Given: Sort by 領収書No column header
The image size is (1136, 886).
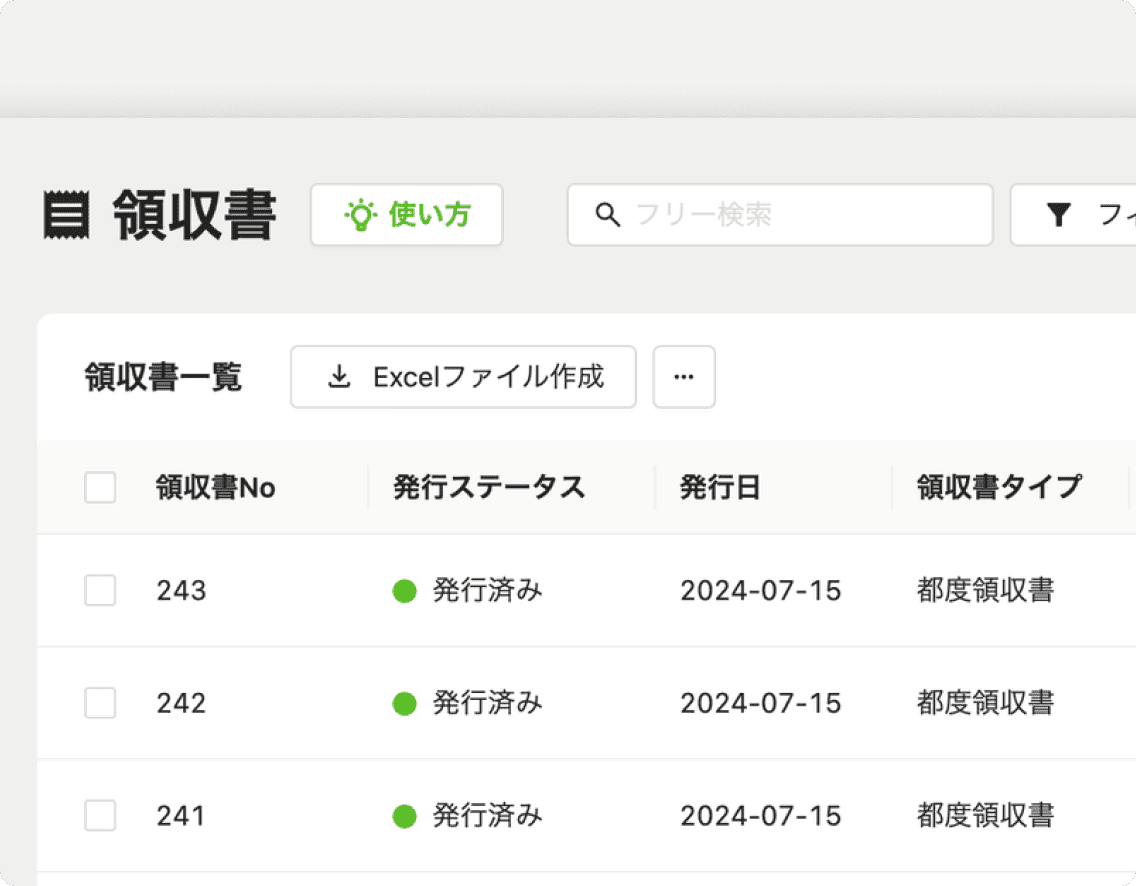Looking at the screenshot, I should point(216,488).
